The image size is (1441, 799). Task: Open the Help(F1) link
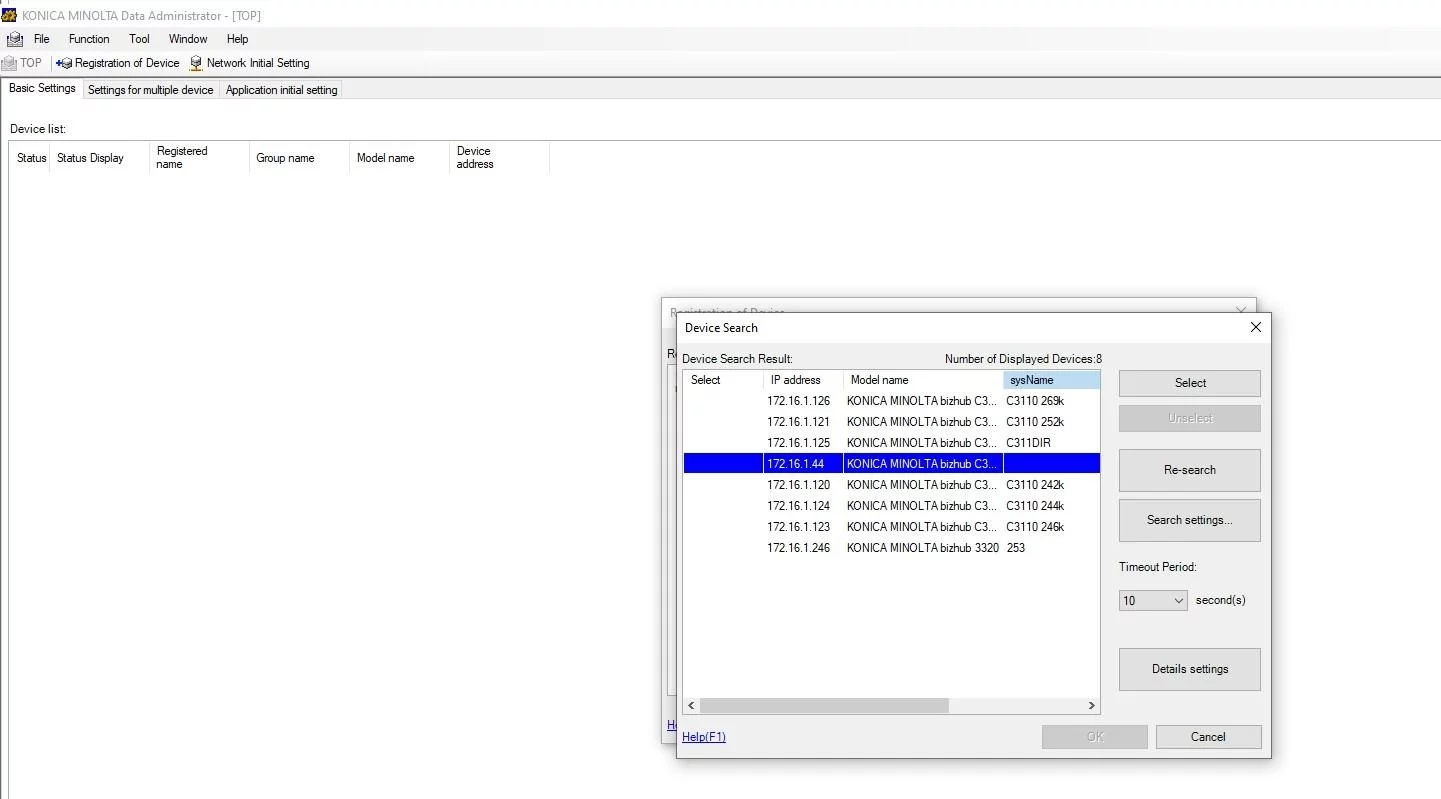703,737
